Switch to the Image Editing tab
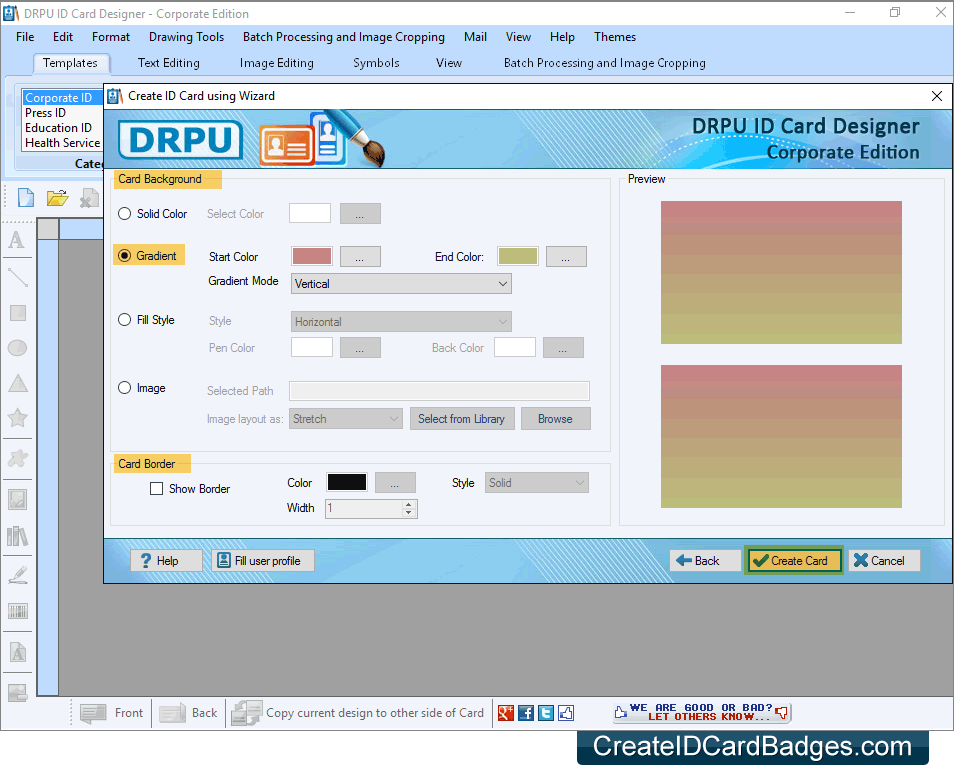954x765 pixels. (277, 63)
